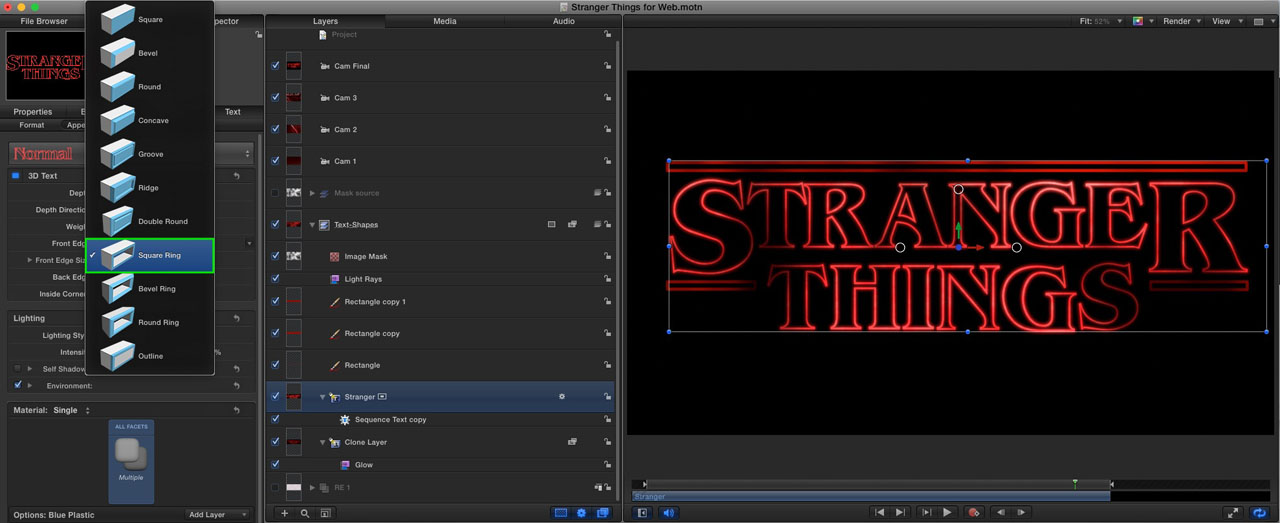Step to previous frame
The image size is (1280, 523).
point(1001,513)
